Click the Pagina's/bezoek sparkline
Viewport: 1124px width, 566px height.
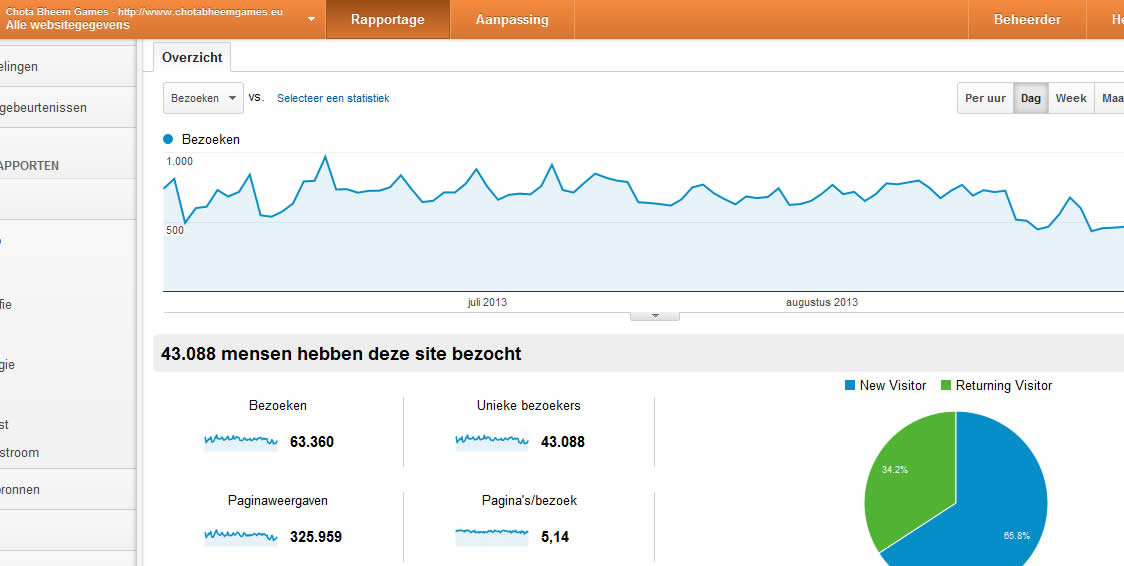pyautogui.click(x=492, y=537)
